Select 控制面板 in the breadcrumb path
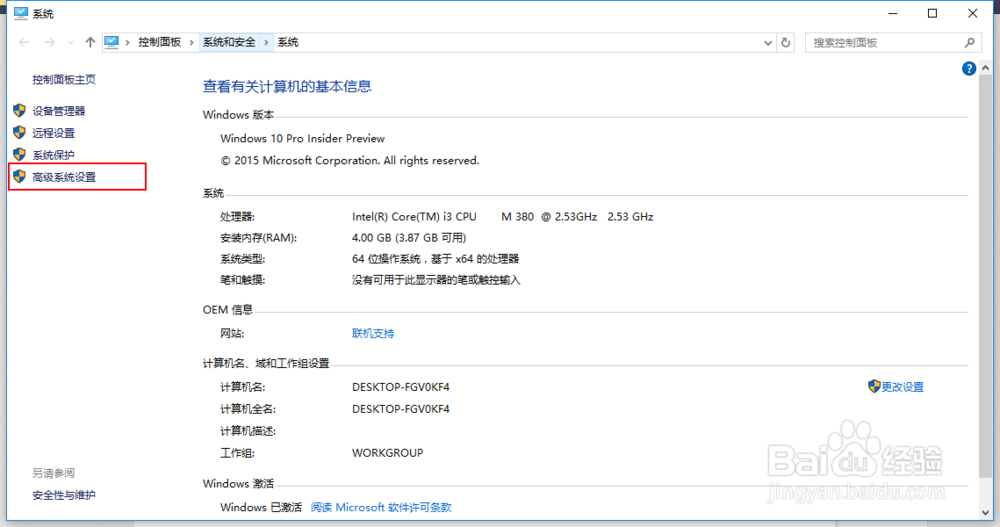The height and width of the screenshot is (527, 1000). [159, 42]
